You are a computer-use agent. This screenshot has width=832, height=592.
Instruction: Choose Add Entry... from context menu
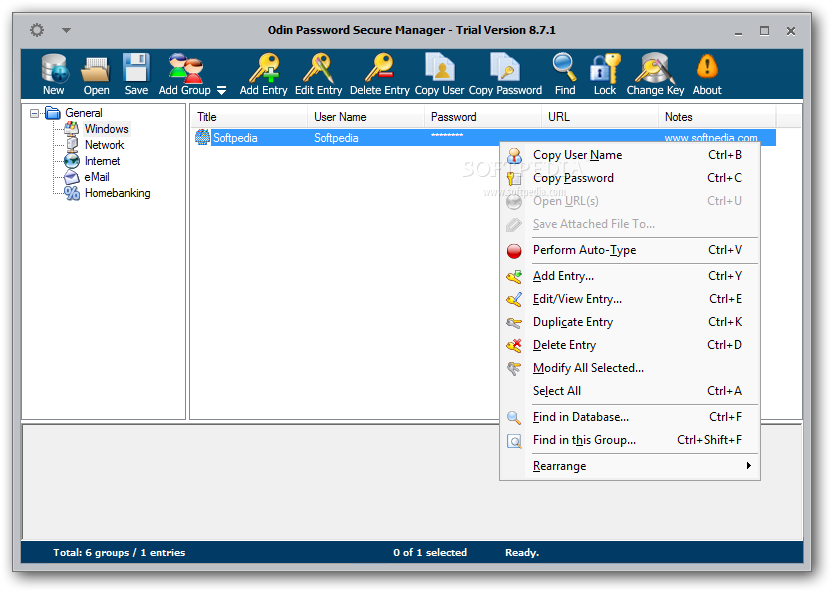[630, 276]
